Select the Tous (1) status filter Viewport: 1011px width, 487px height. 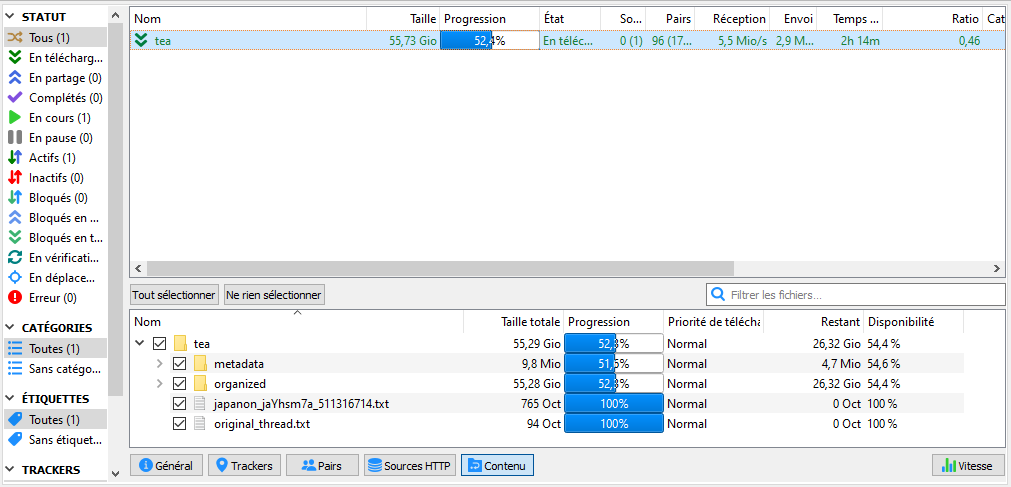[x=55, y=38]
